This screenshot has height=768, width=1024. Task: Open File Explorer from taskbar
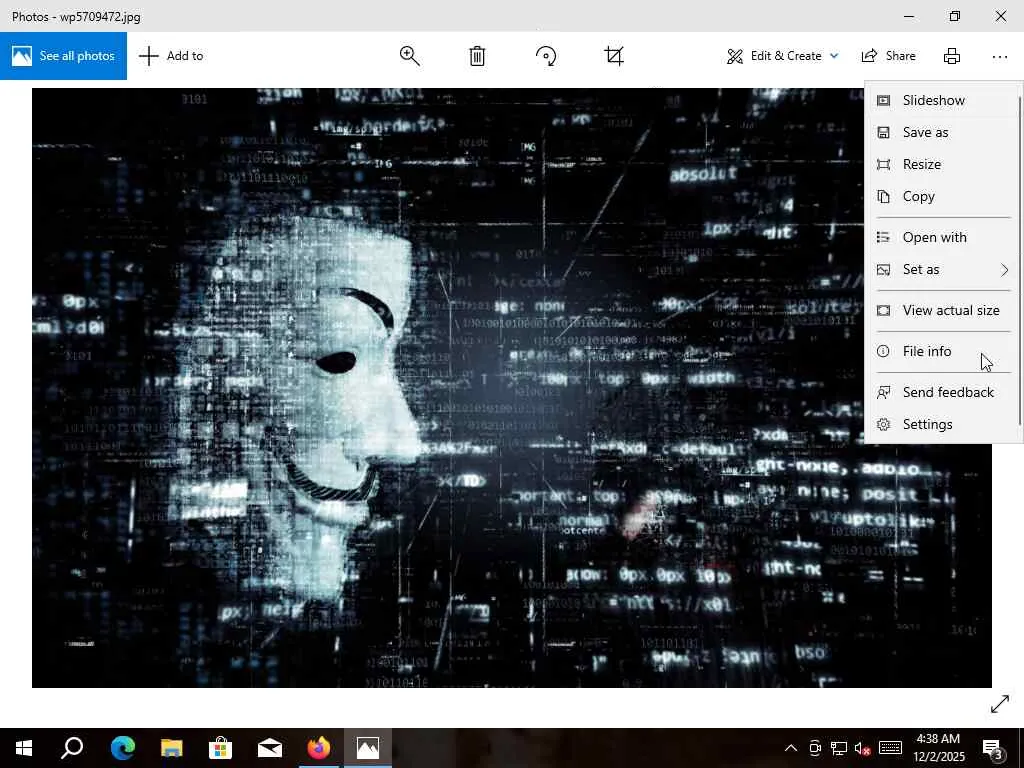[x=172, y=748]
